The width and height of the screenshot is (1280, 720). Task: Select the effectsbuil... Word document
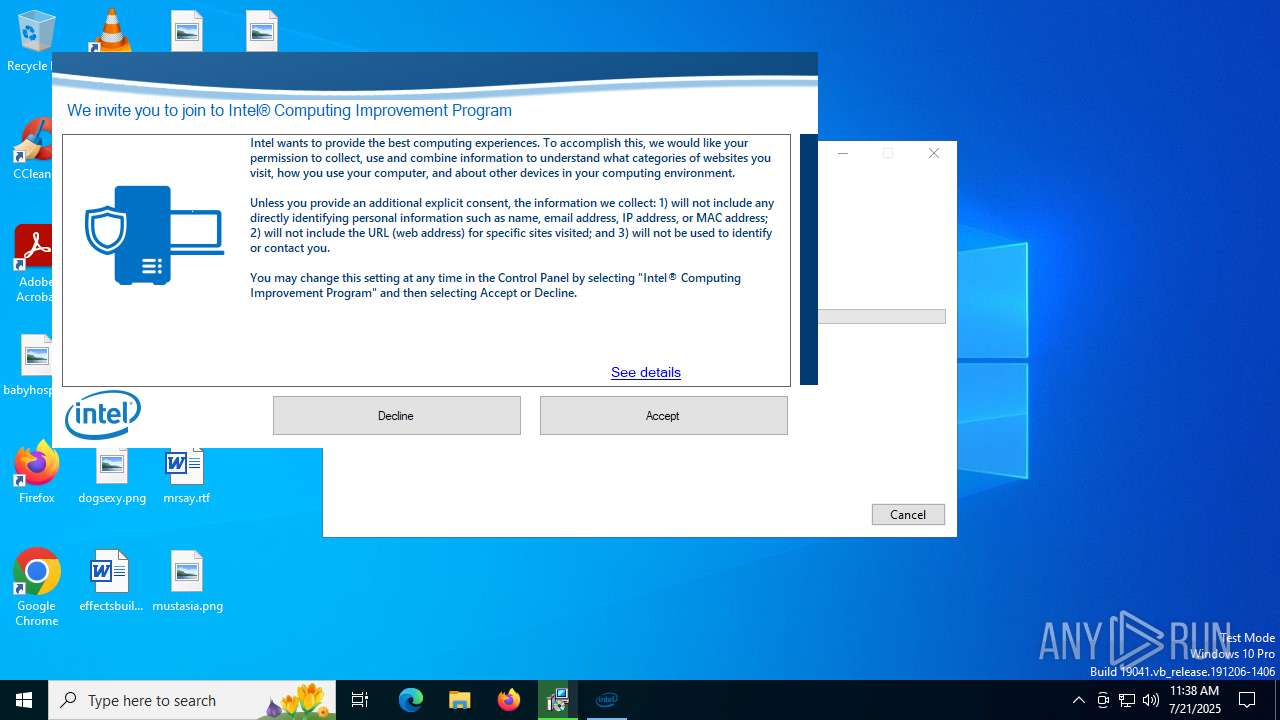111,581
